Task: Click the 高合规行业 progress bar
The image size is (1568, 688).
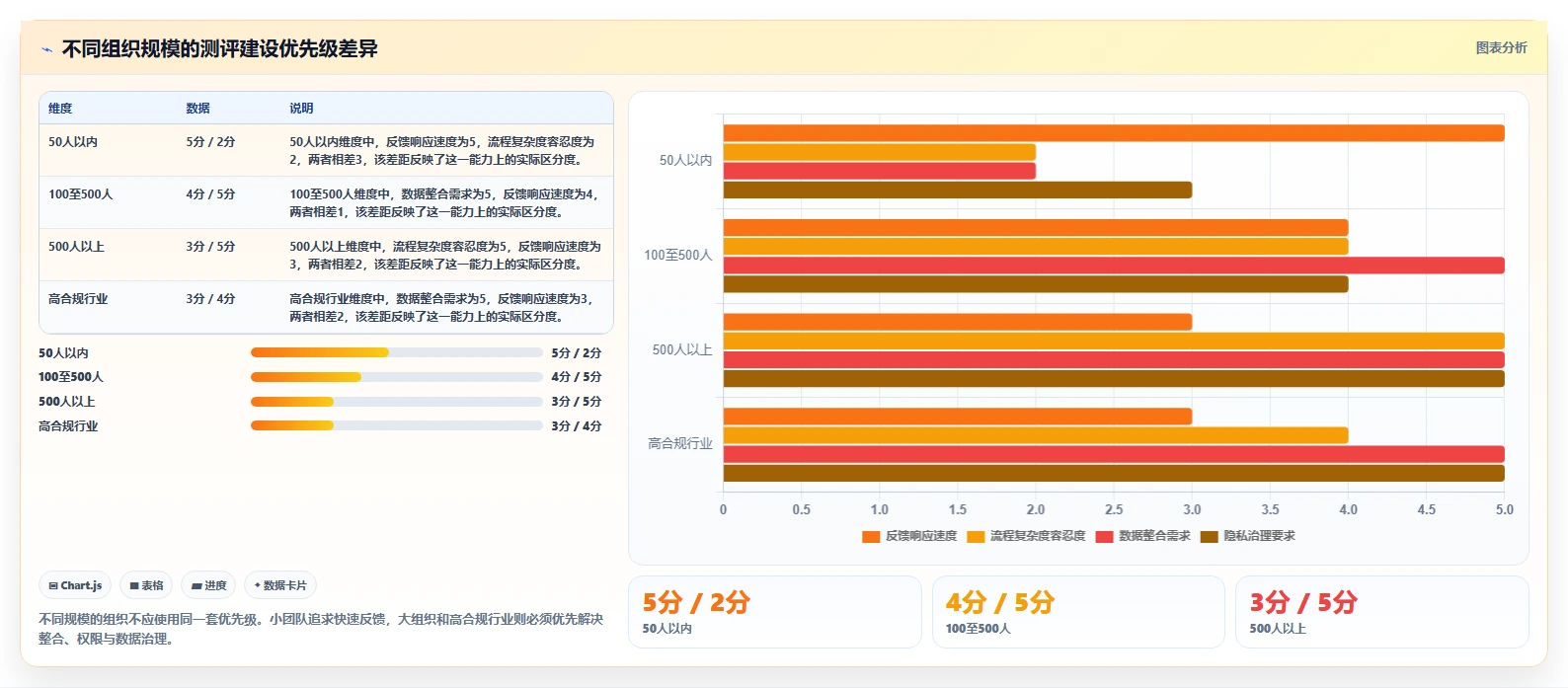Action: tap(397, 425)
